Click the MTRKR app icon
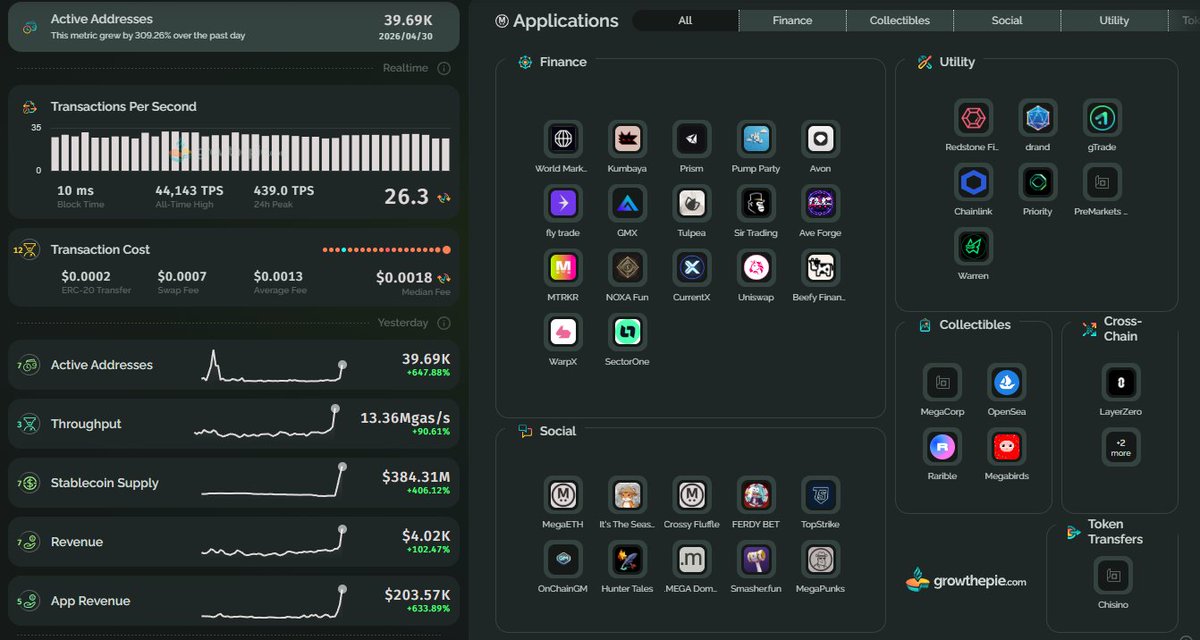 click(563, 267)
